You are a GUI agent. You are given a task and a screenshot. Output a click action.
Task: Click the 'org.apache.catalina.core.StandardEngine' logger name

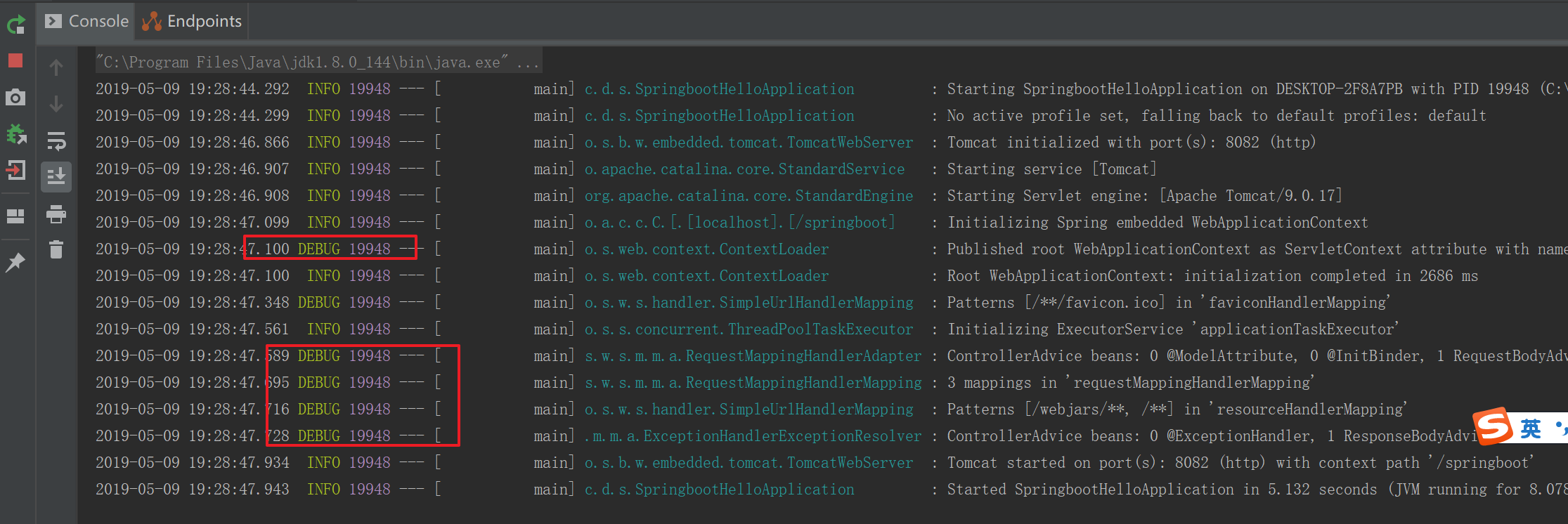coord(749,196)
